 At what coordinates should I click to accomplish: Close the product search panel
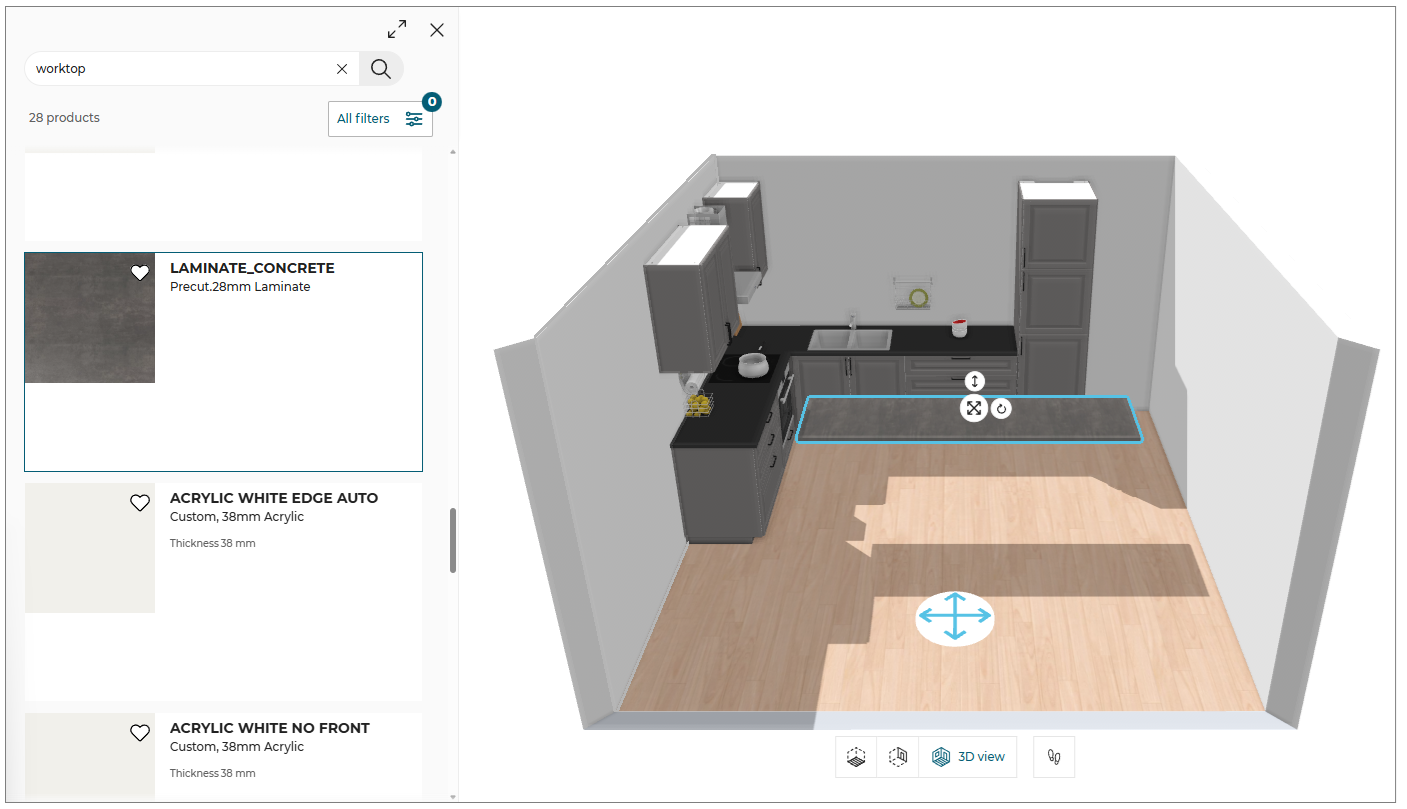[x=437, y=30]
